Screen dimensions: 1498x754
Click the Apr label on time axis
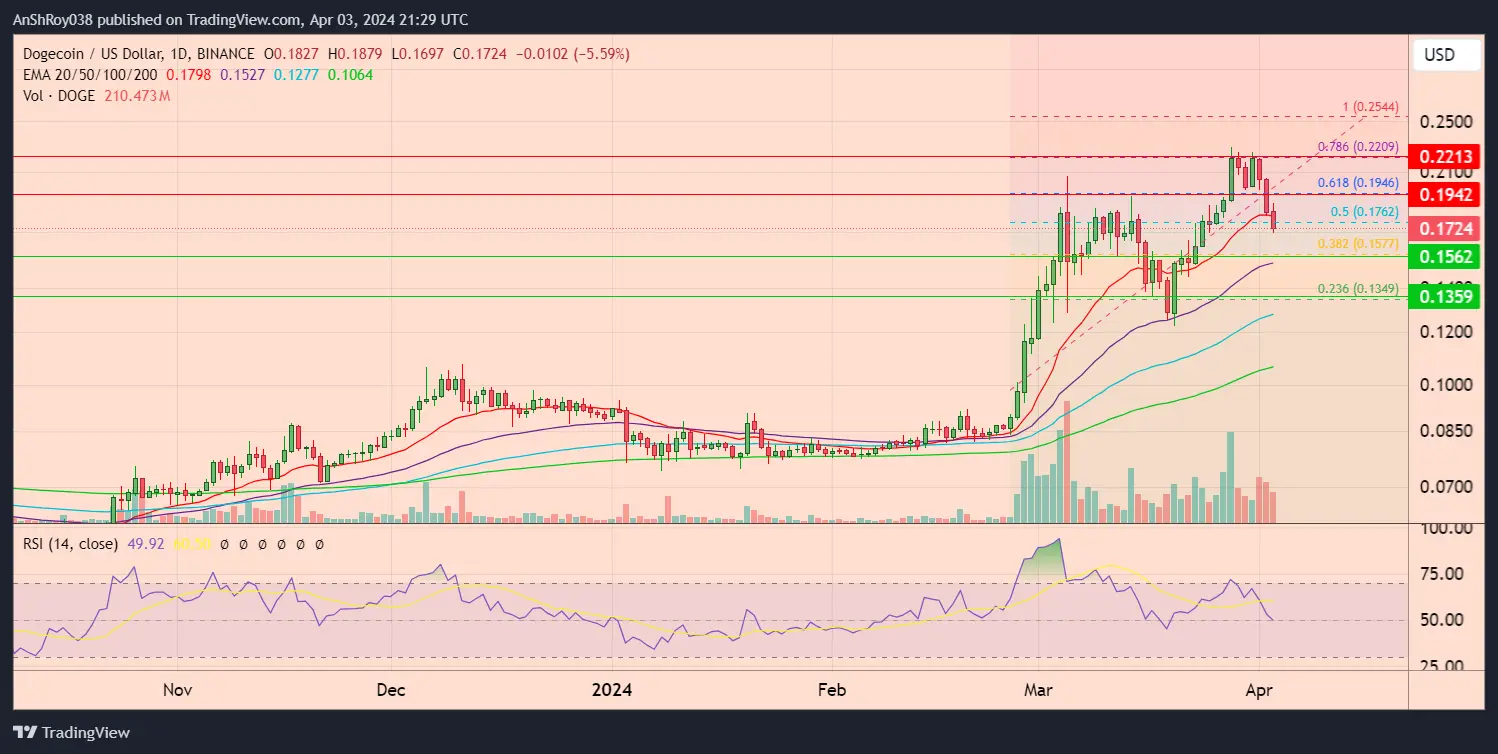click(x=1260, y=690)
